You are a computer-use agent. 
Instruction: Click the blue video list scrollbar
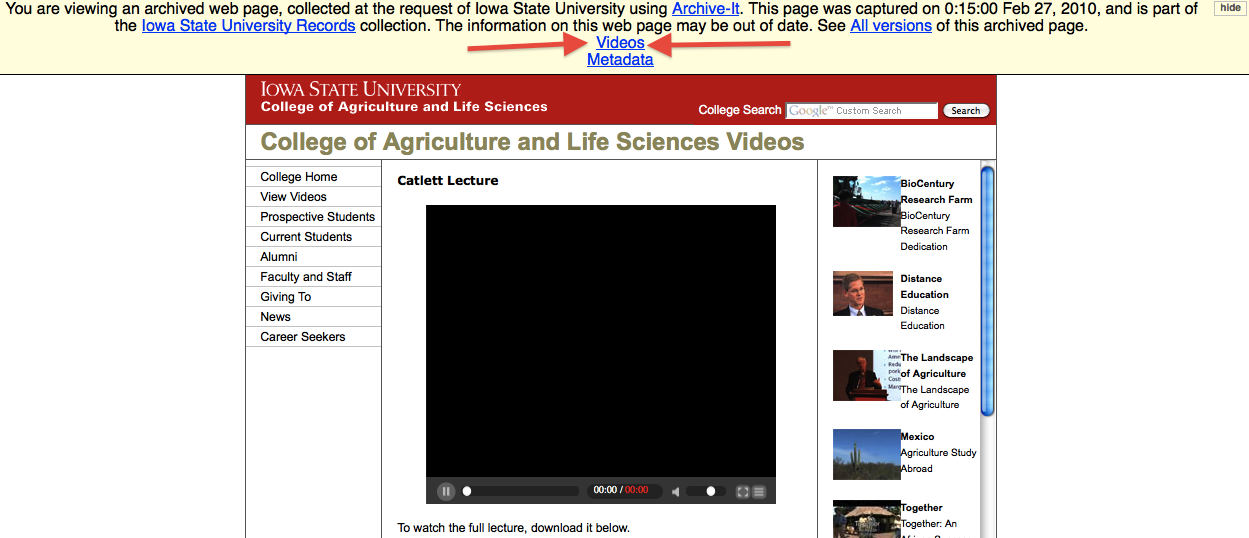pyautogui.click(x=987, y=290)
